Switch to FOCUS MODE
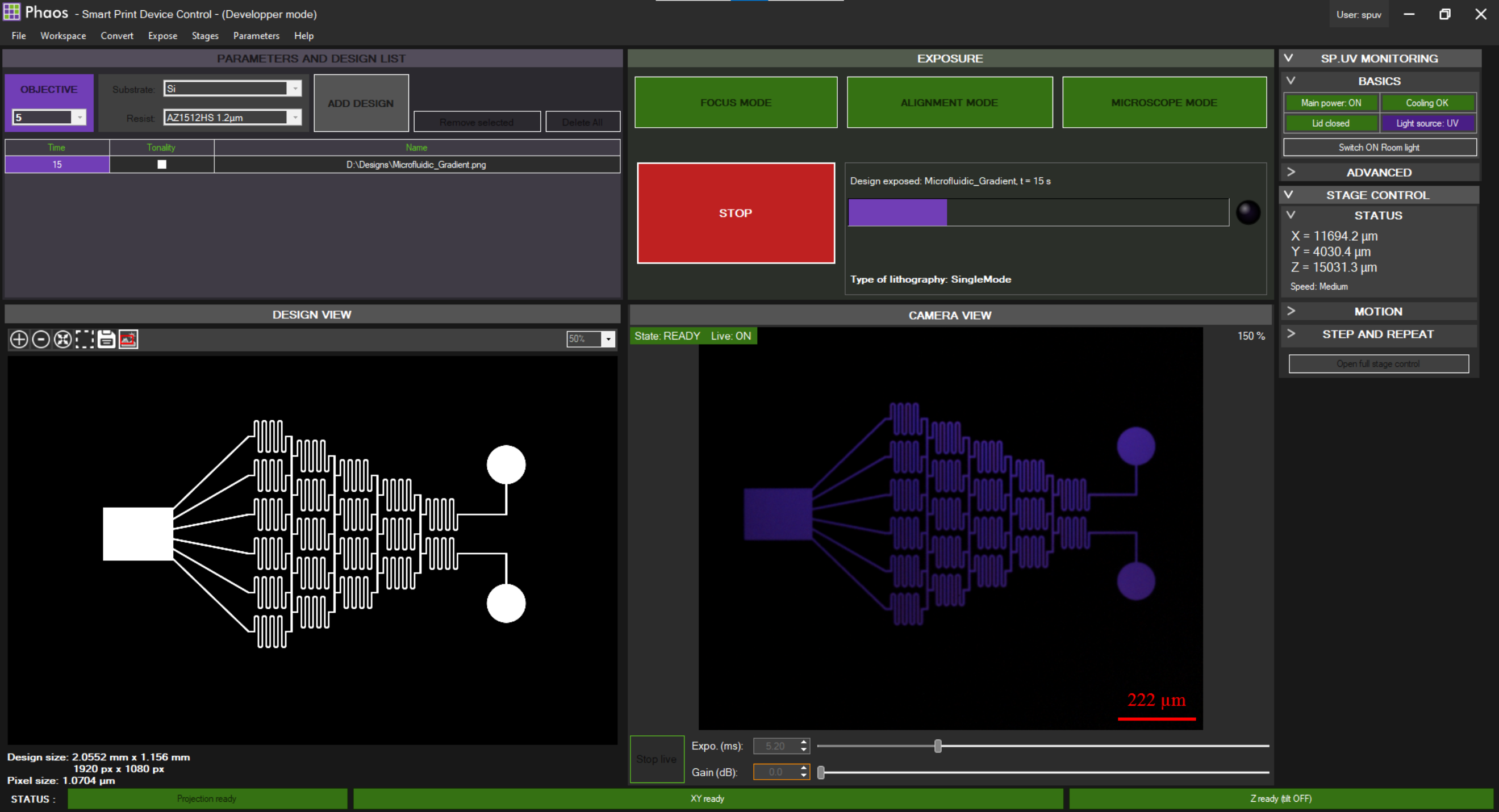This screenshot has height=812, width=1499. click(736, 102)
